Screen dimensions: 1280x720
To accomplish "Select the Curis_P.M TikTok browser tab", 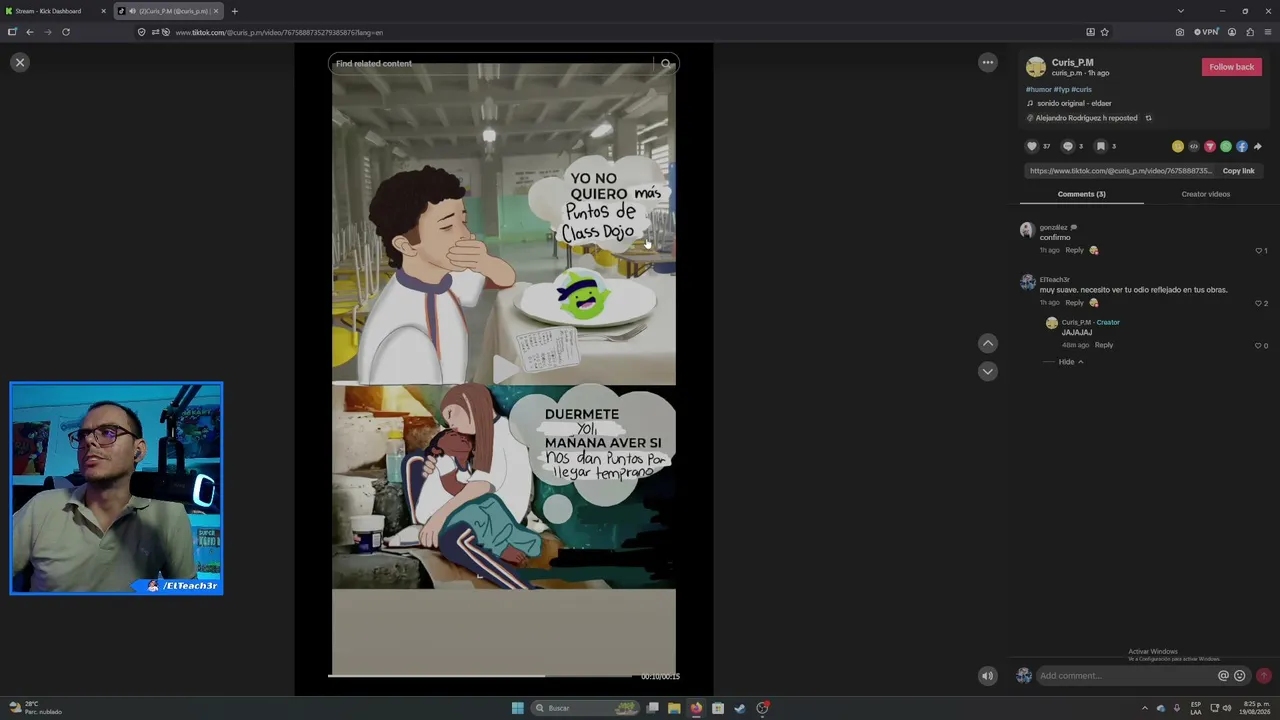I will point(168,11).
